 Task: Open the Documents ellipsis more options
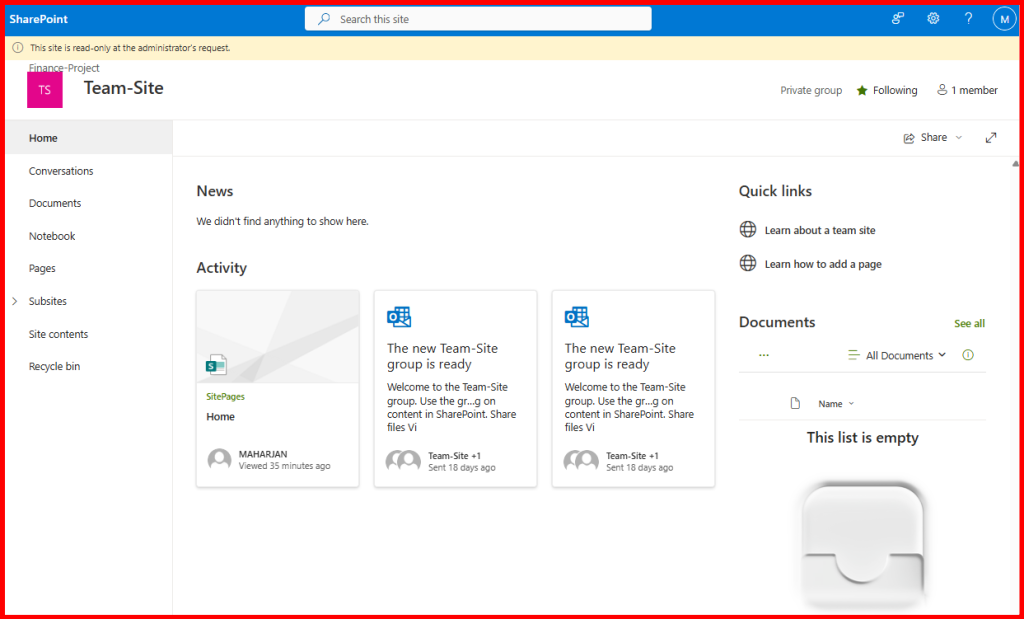pos(764,355)
